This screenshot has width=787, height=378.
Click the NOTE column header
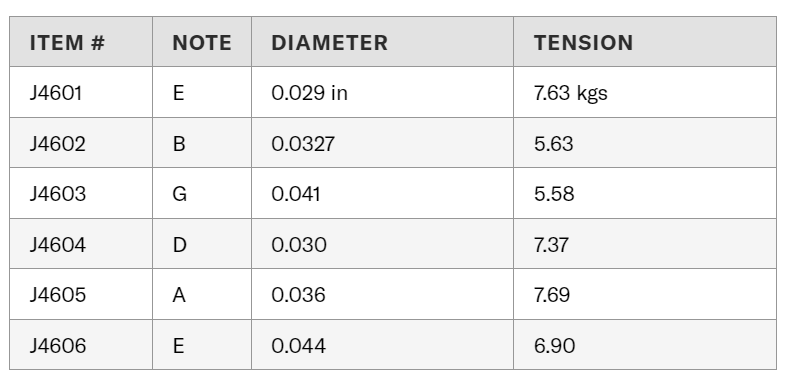click(x=202, y=43)
